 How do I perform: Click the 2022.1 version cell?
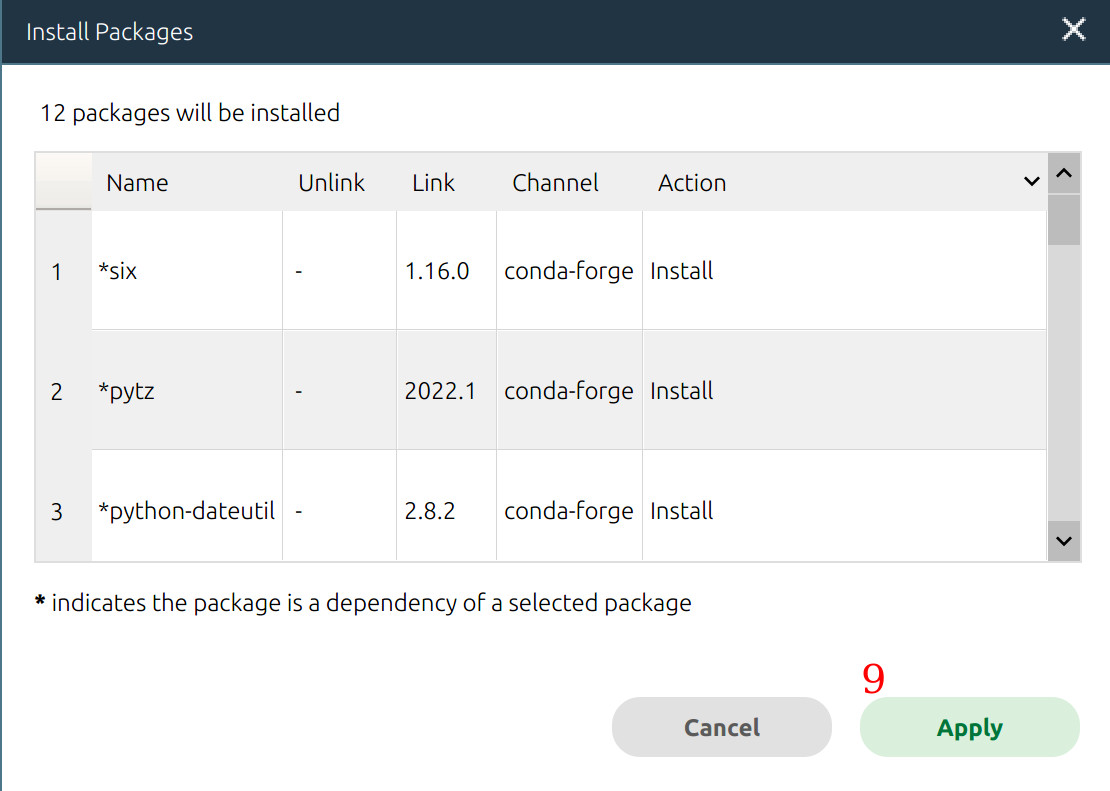(440, 391)
